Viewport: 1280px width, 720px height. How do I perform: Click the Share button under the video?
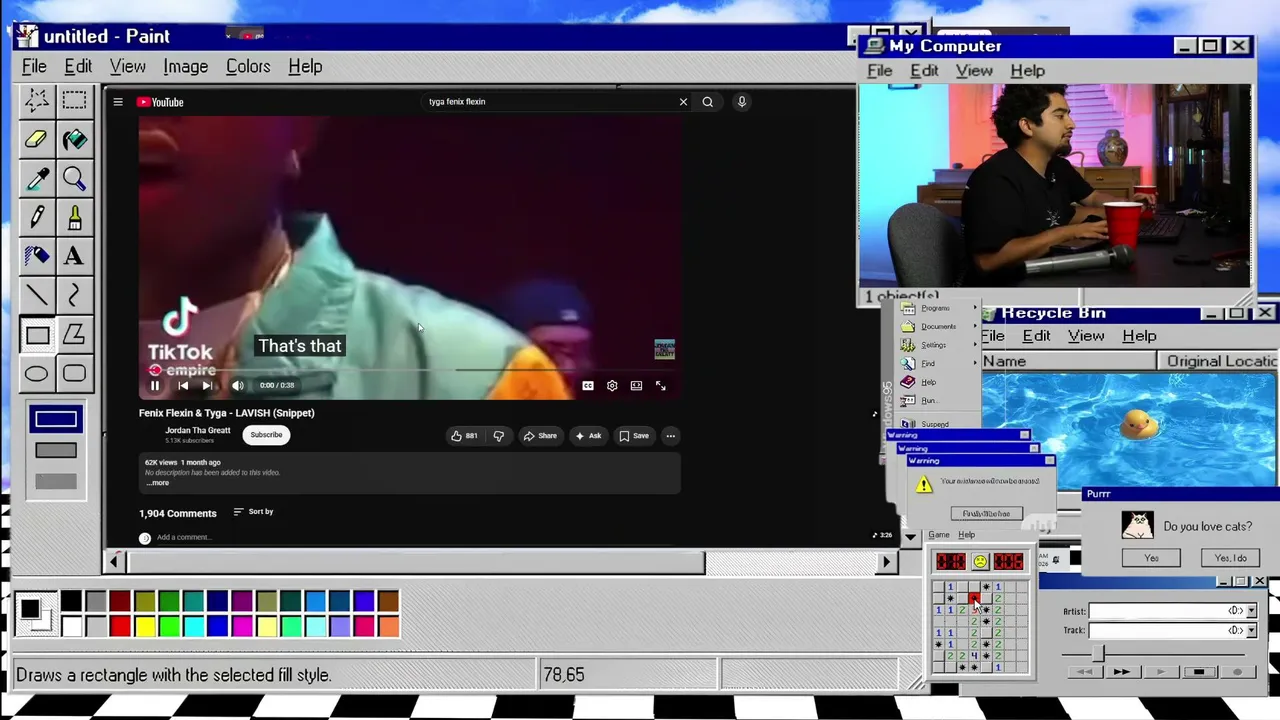540,436
